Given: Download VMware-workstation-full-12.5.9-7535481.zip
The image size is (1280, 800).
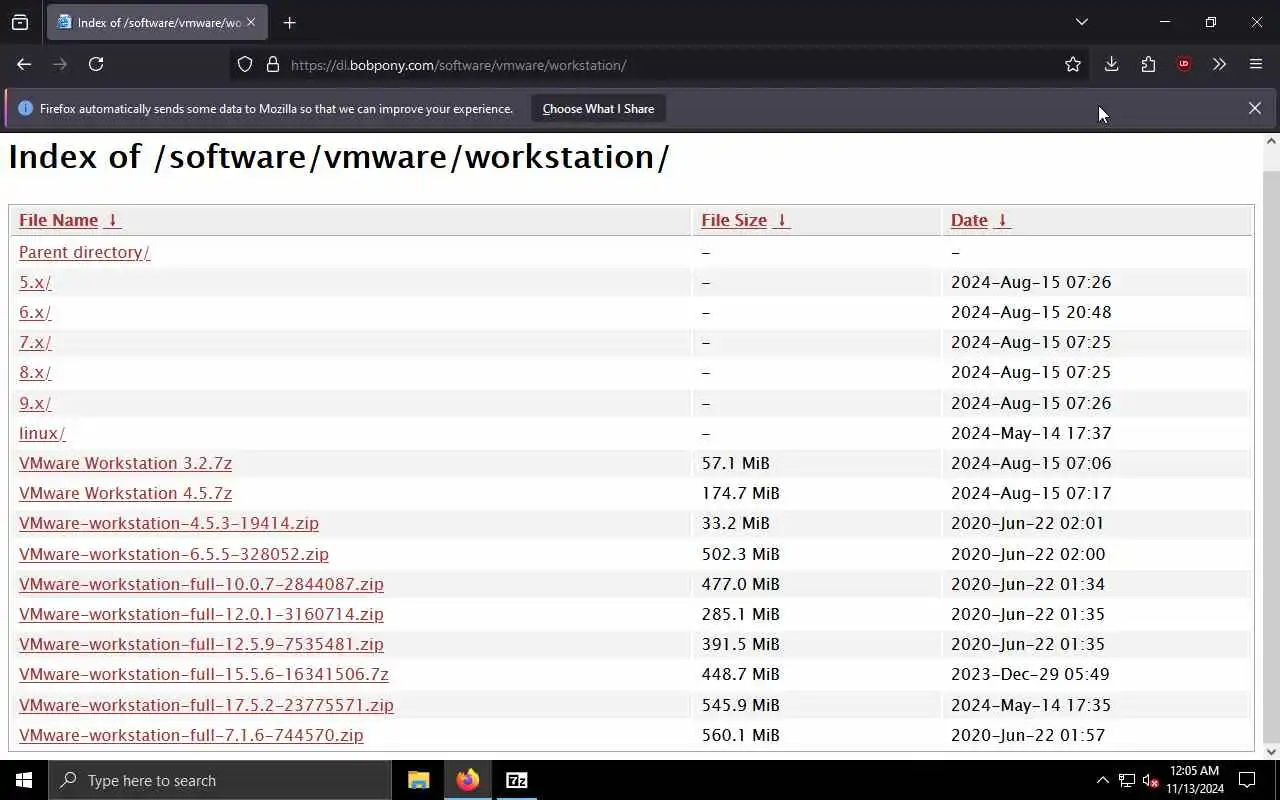Looking at the screenshot, I should 201,644.
